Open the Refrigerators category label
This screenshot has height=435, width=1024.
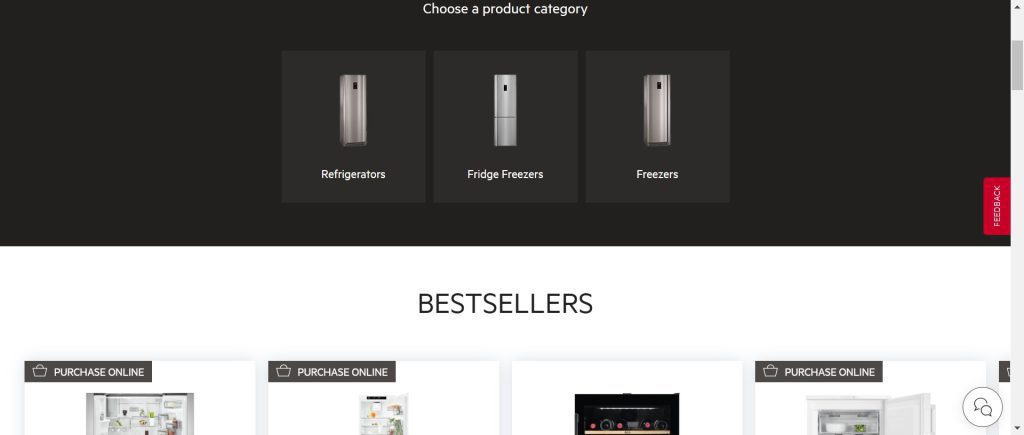[353, 174]
